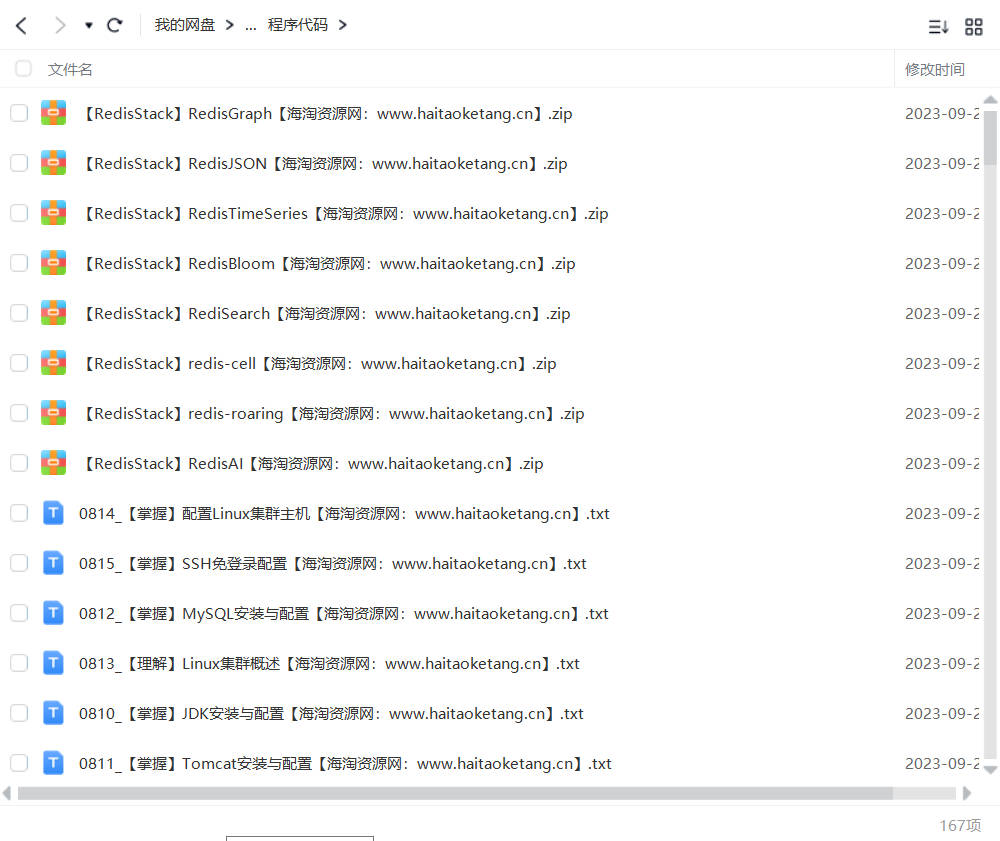The image size is (1000, 841).
Task: Open the sort order menu
Action: [x=938, y=27]
